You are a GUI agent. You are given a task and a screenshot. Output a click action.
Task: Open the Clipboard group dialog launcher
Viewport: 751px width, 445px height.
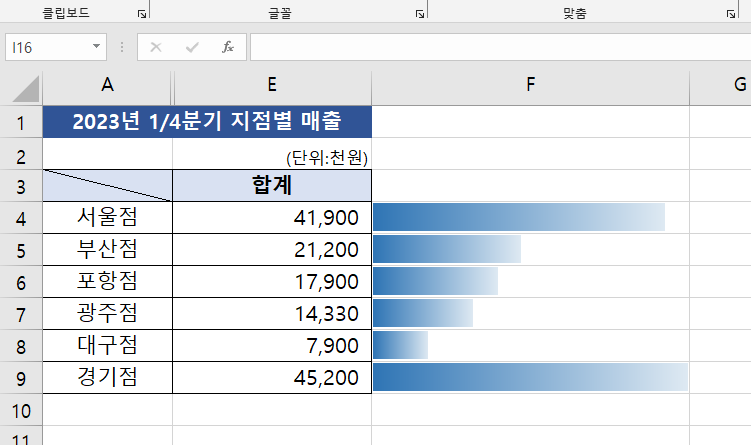tap(142, 14)
